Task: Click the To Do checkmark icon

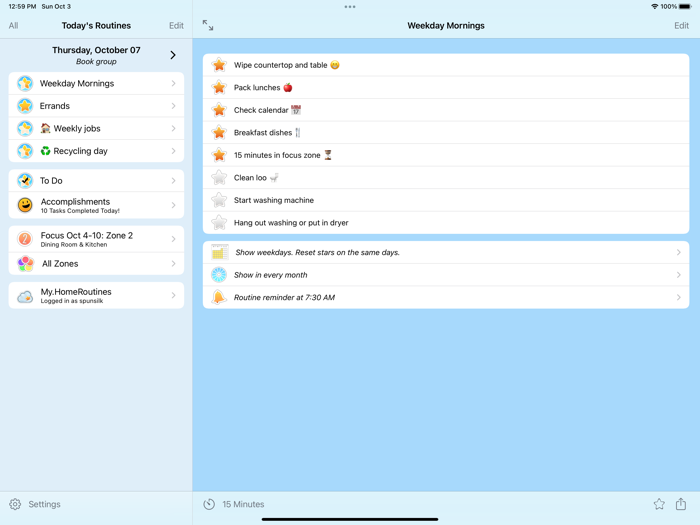Action: 25,181
